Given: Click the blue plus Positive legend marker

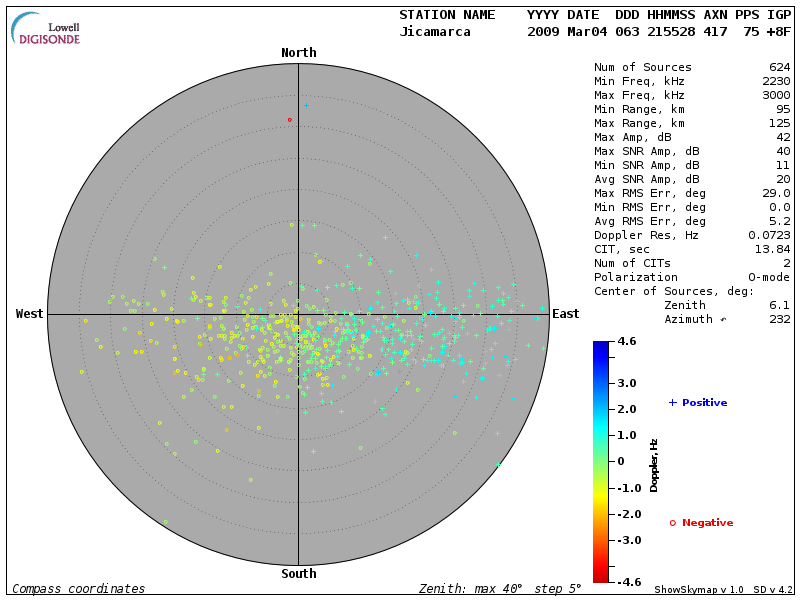Looking at the screenshot, I should (673, 402).
